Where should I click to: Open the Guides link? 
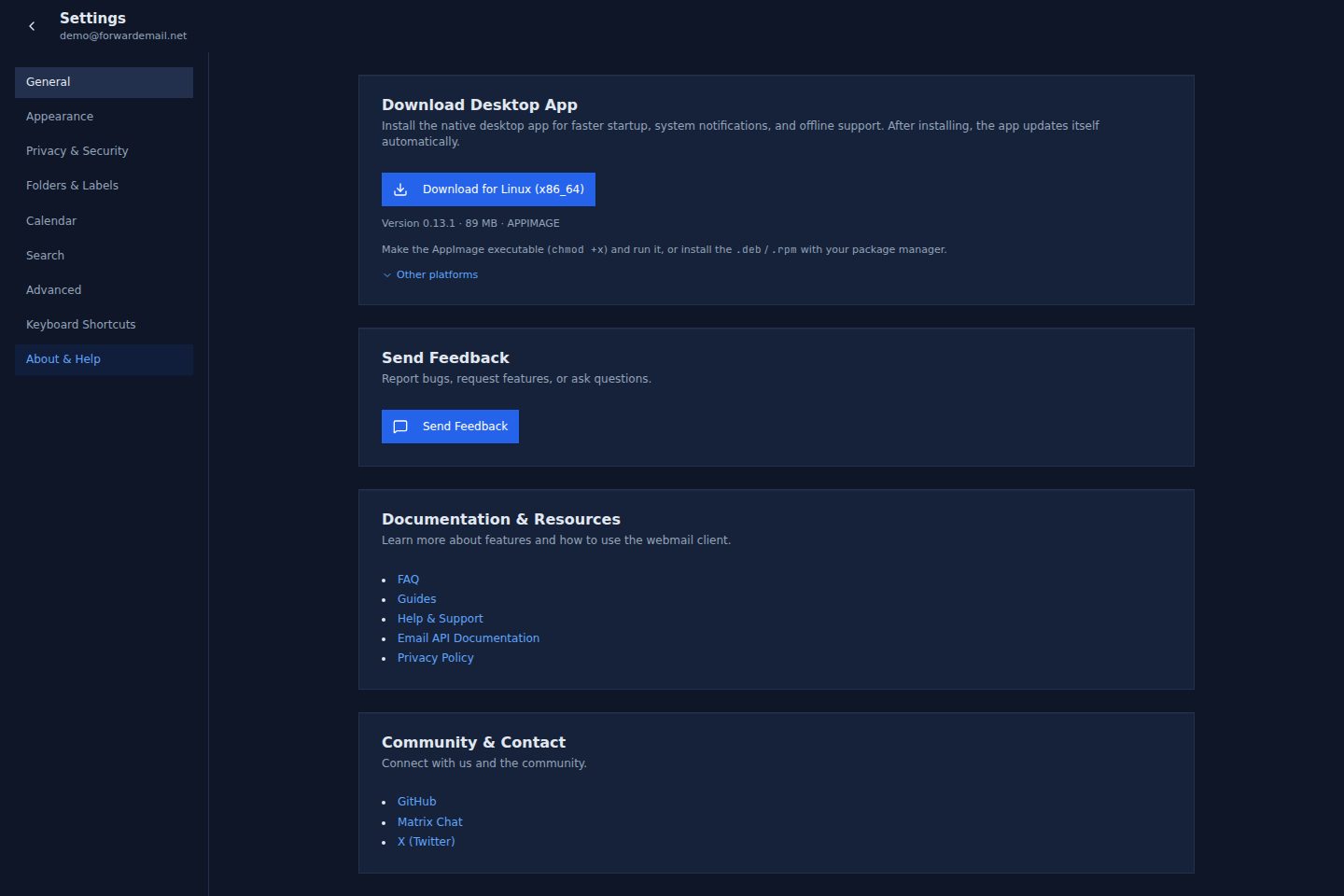416,599
